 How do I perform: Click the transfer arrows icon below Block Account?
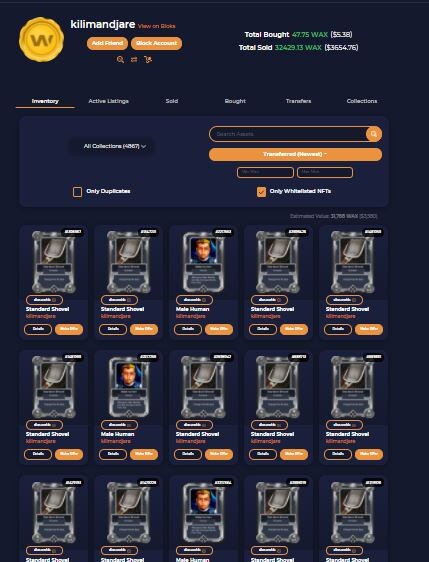coord(134,59)
